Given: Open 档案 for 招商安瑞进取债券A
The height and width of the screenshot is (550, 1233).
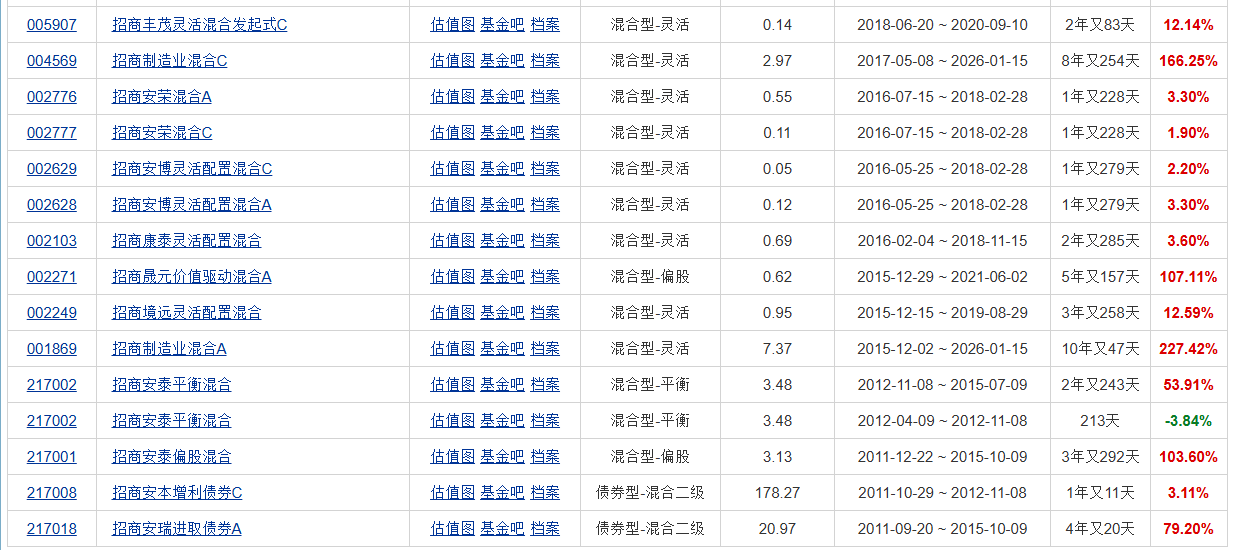Looking at the screenshot, I should (x=545, y=529).
